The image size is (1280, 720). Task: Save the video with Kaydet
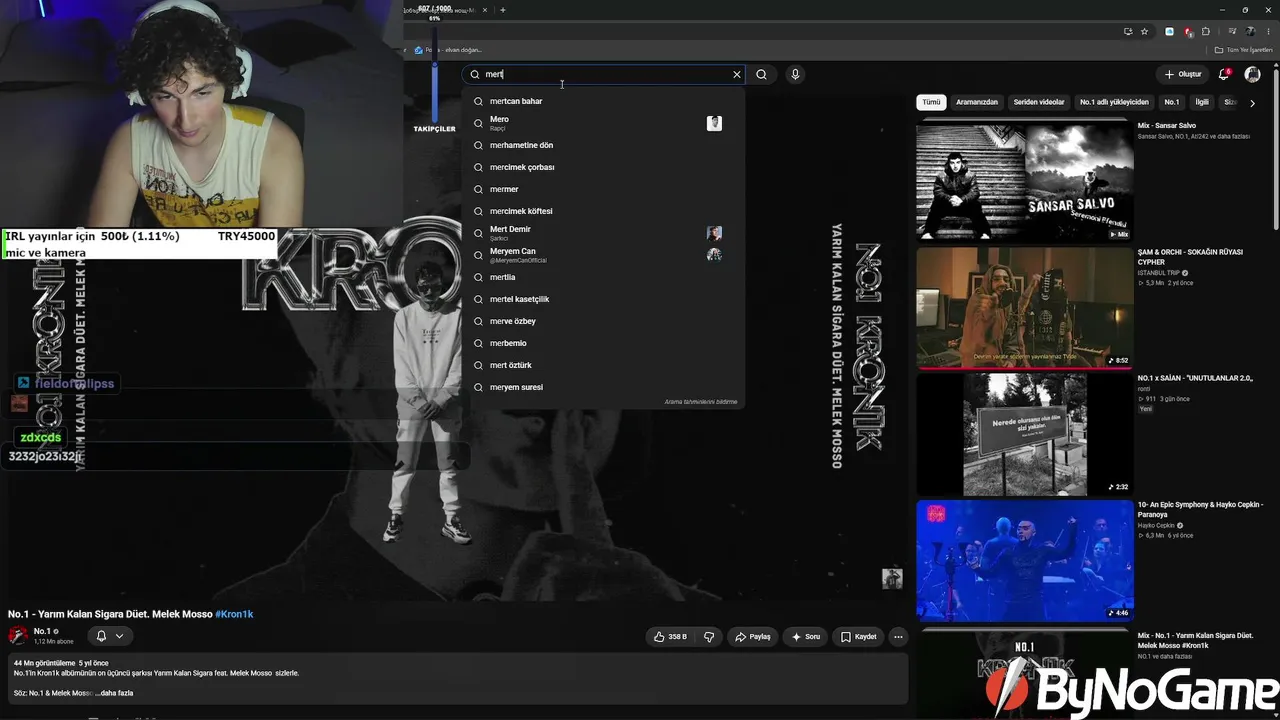(x=858, y=636)
